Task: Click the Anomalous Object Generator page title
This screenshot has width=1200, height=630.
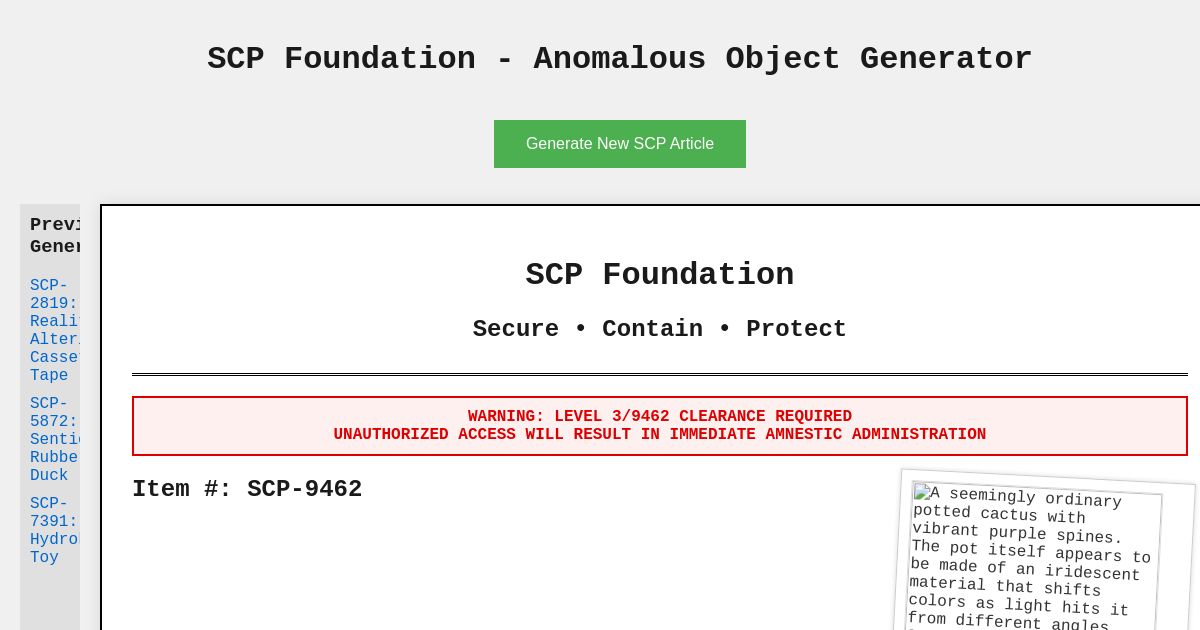Action: tap(619, 59)
